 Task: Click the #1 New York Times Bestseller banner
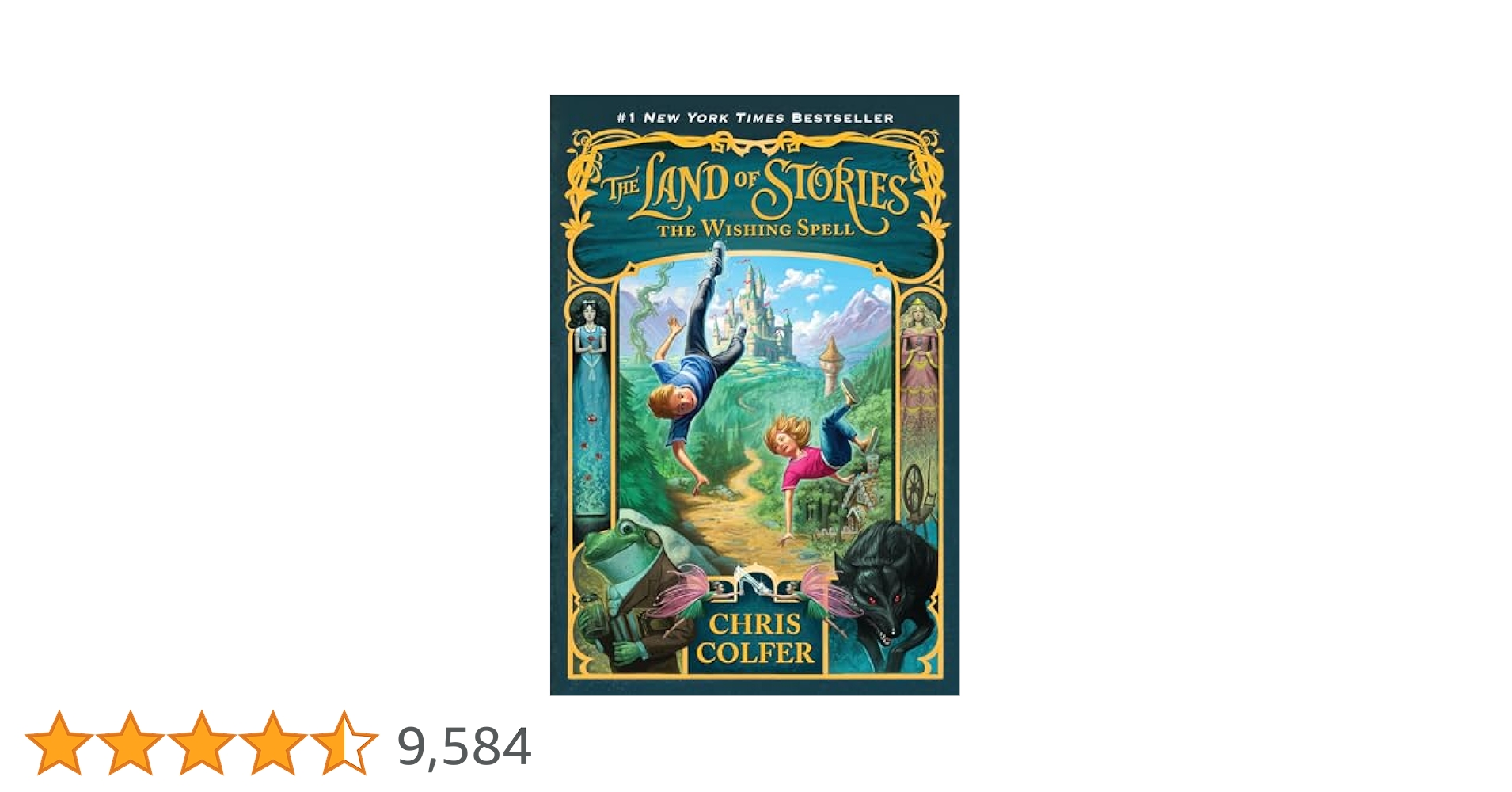pos(755,118)
